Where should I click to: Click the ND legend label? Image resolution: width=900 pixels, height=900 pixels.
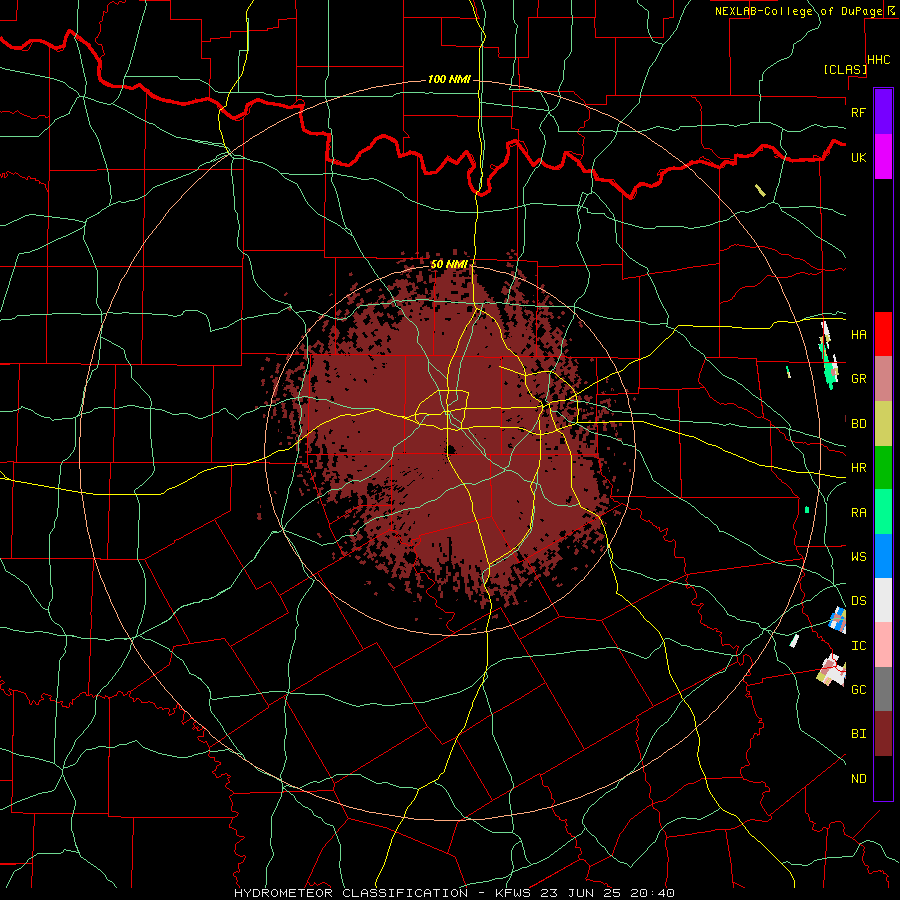[858, 779]
